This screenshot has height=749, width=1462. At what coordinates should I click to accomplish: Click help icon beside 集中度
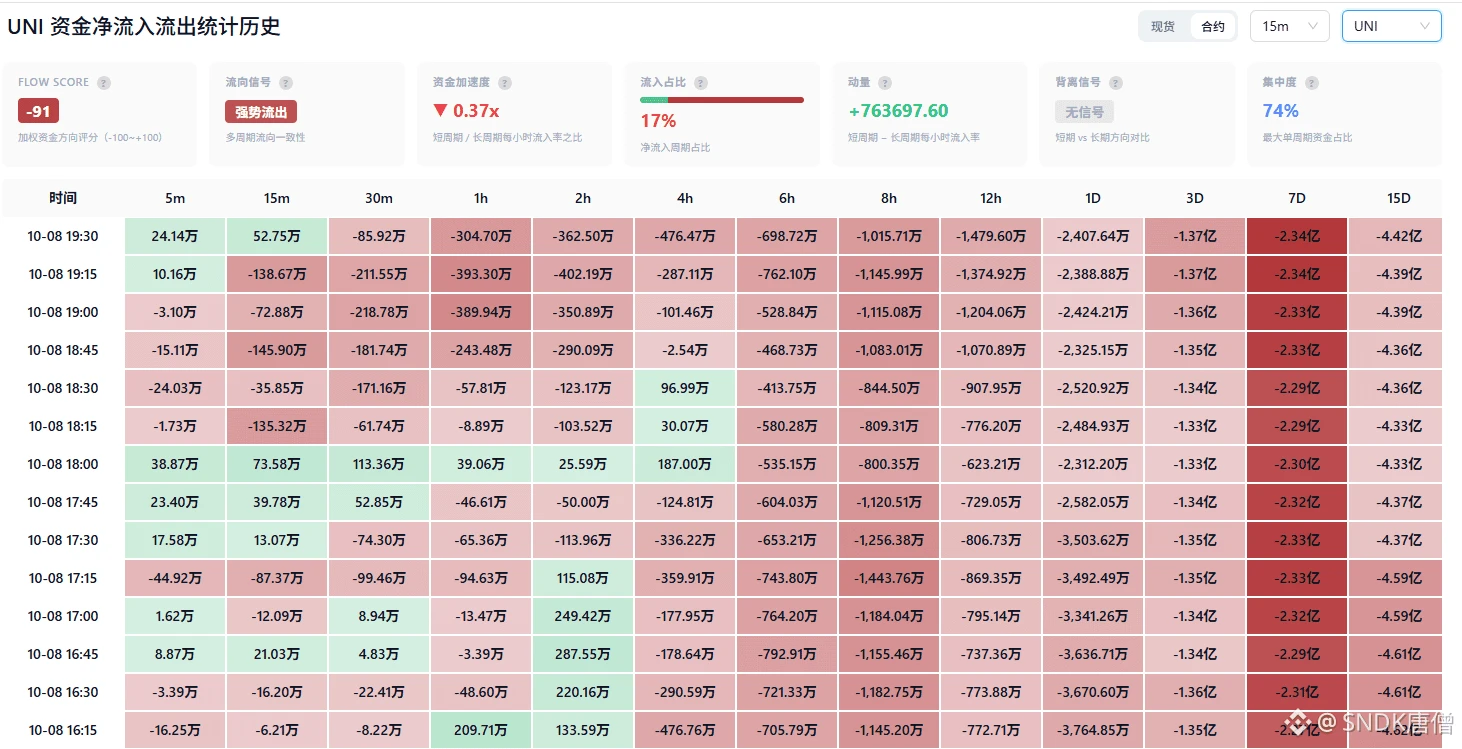pyautogui.click(x=1311, y=83)
